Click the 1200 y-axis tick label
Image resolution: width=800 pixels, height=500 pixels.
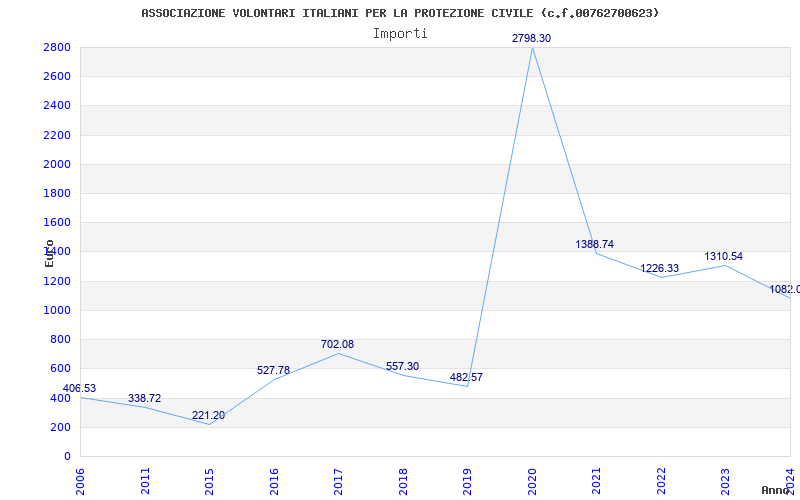pyautogui.click(x=57, y=281)
